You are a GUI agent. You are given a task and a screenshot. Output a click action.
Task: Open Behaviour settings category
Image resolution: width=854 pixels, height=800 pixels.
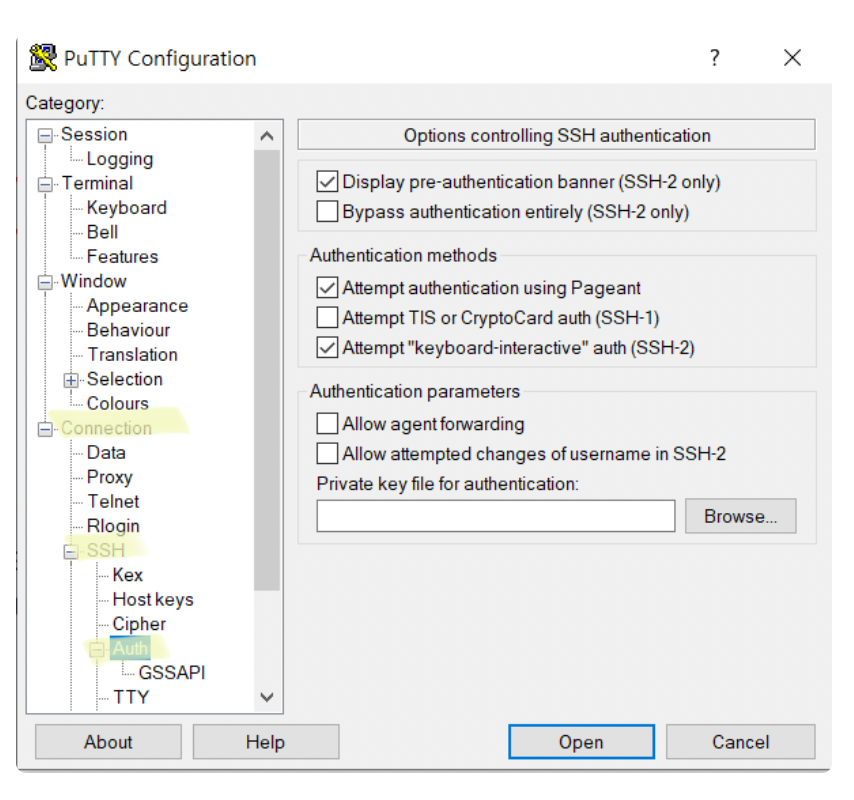pyautogui.click(x=128, y=330)
